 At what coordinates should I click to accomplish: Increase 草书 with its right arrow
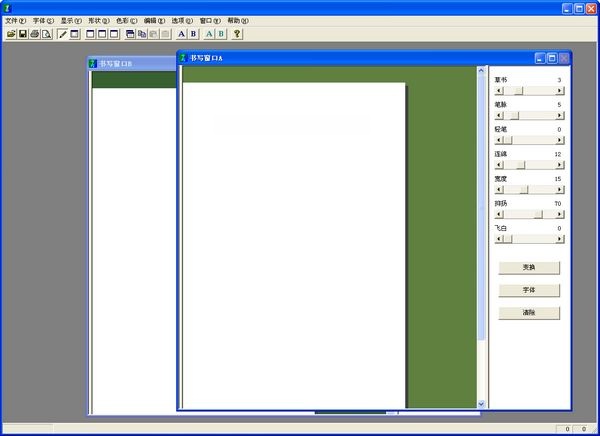click(559, 91)
